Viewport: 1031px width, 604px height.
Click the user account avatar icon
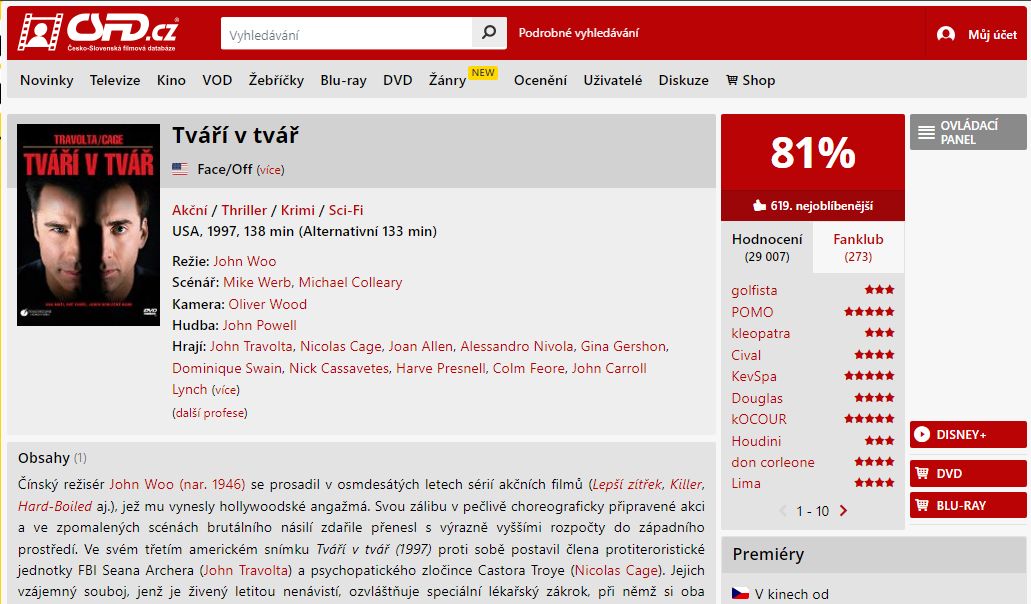point(946,34)
